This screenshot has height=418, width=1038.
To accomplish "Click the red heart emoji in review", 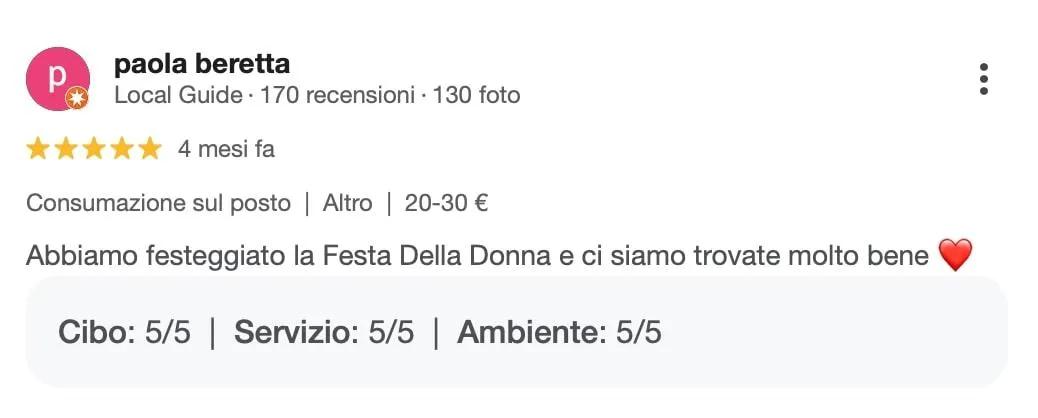I will coord(955,255).
